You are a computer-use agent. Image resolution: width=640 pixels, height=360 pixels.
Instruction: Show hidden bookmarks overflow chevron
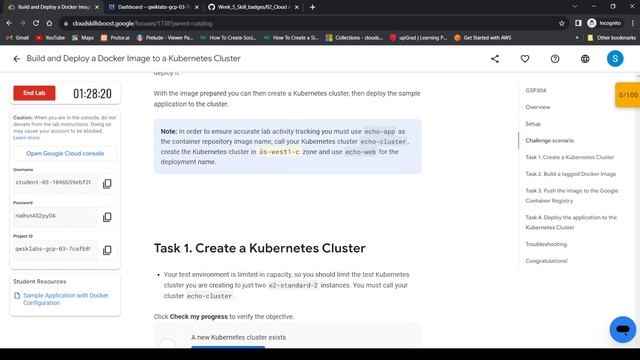coord(577,38)
